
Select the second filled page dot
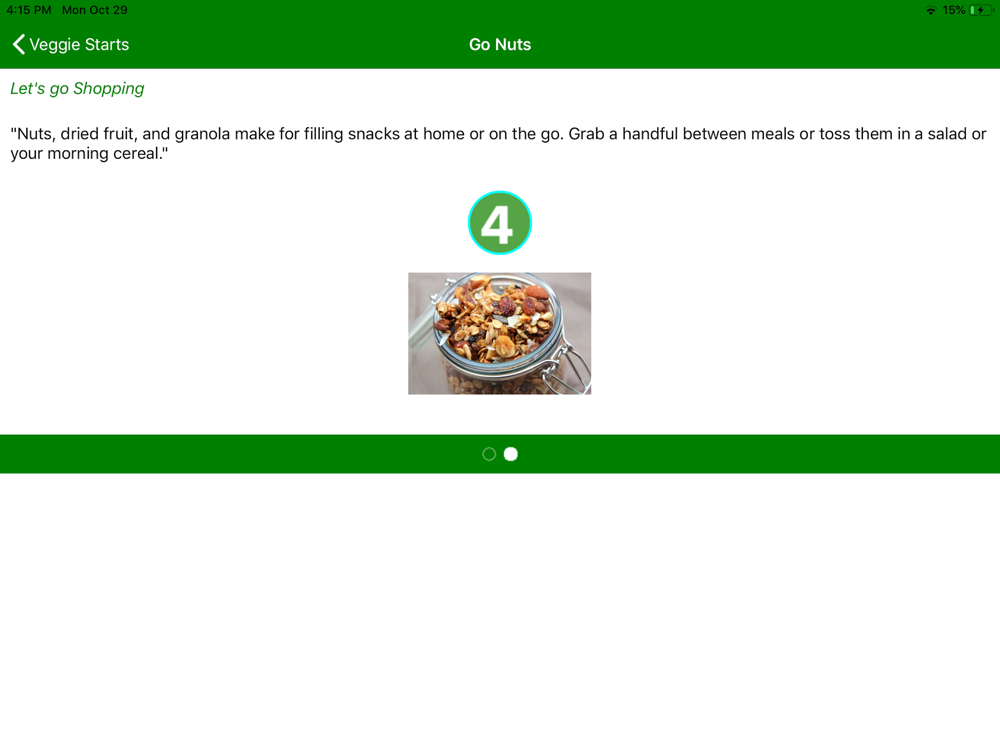(x=511, y=453)
